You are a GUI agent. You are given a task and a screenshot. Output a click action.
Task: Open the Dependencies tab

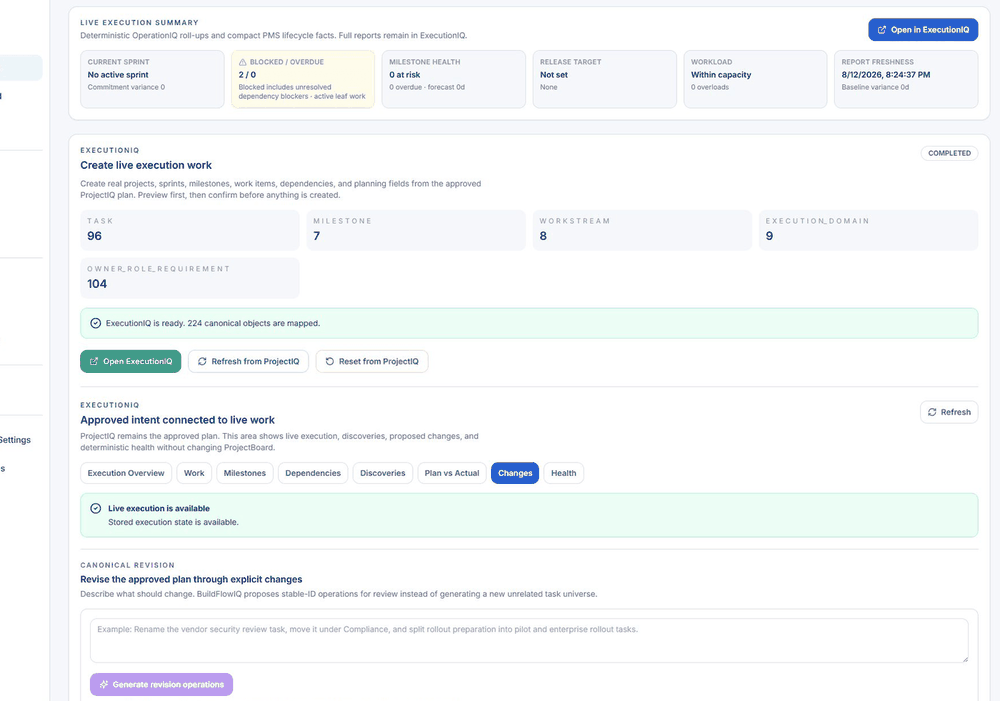tap(313, 473)
